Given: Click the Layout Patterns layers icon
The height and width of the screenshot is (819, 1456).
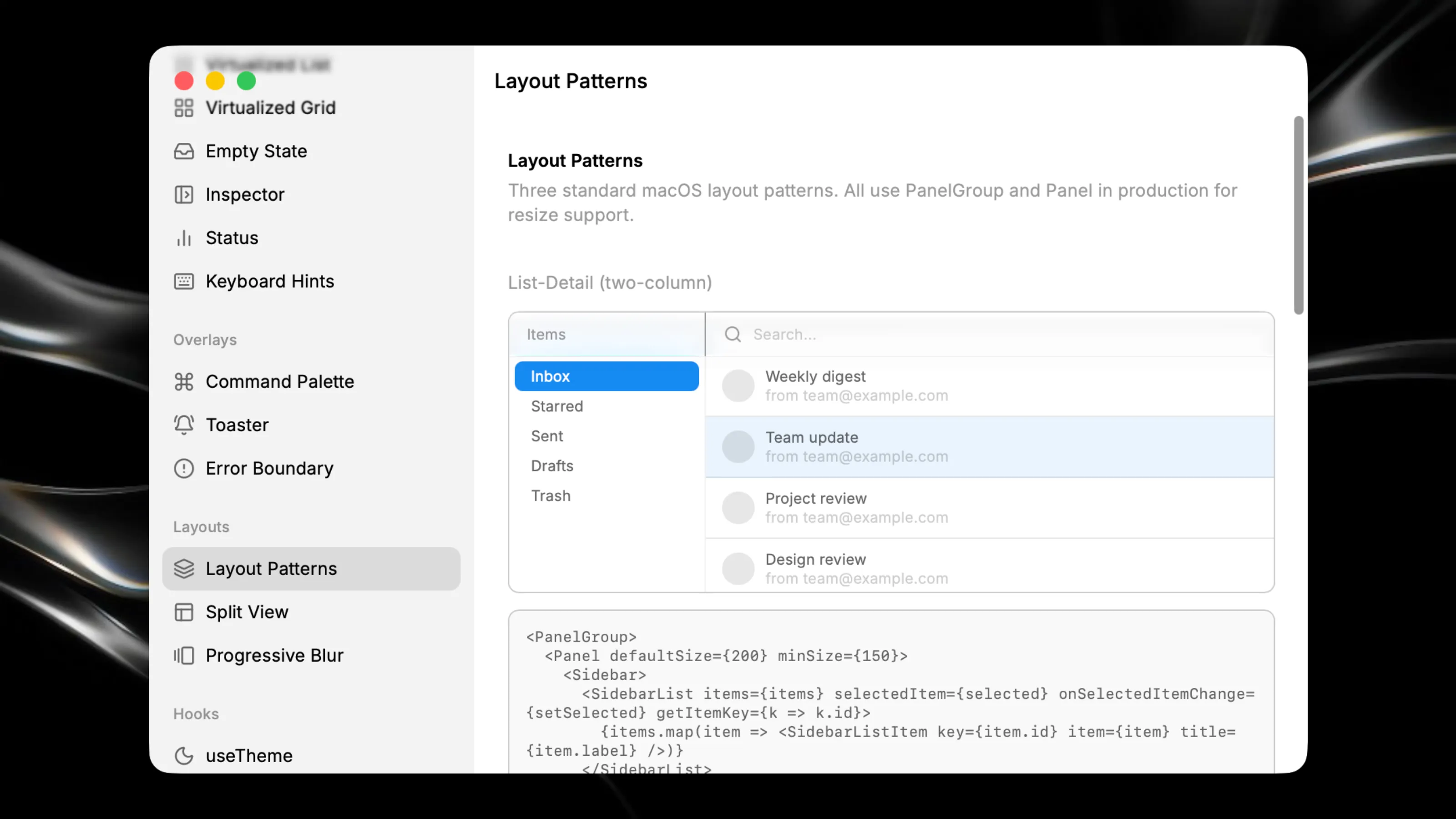Looking at the screenshot, I should 184,569.
